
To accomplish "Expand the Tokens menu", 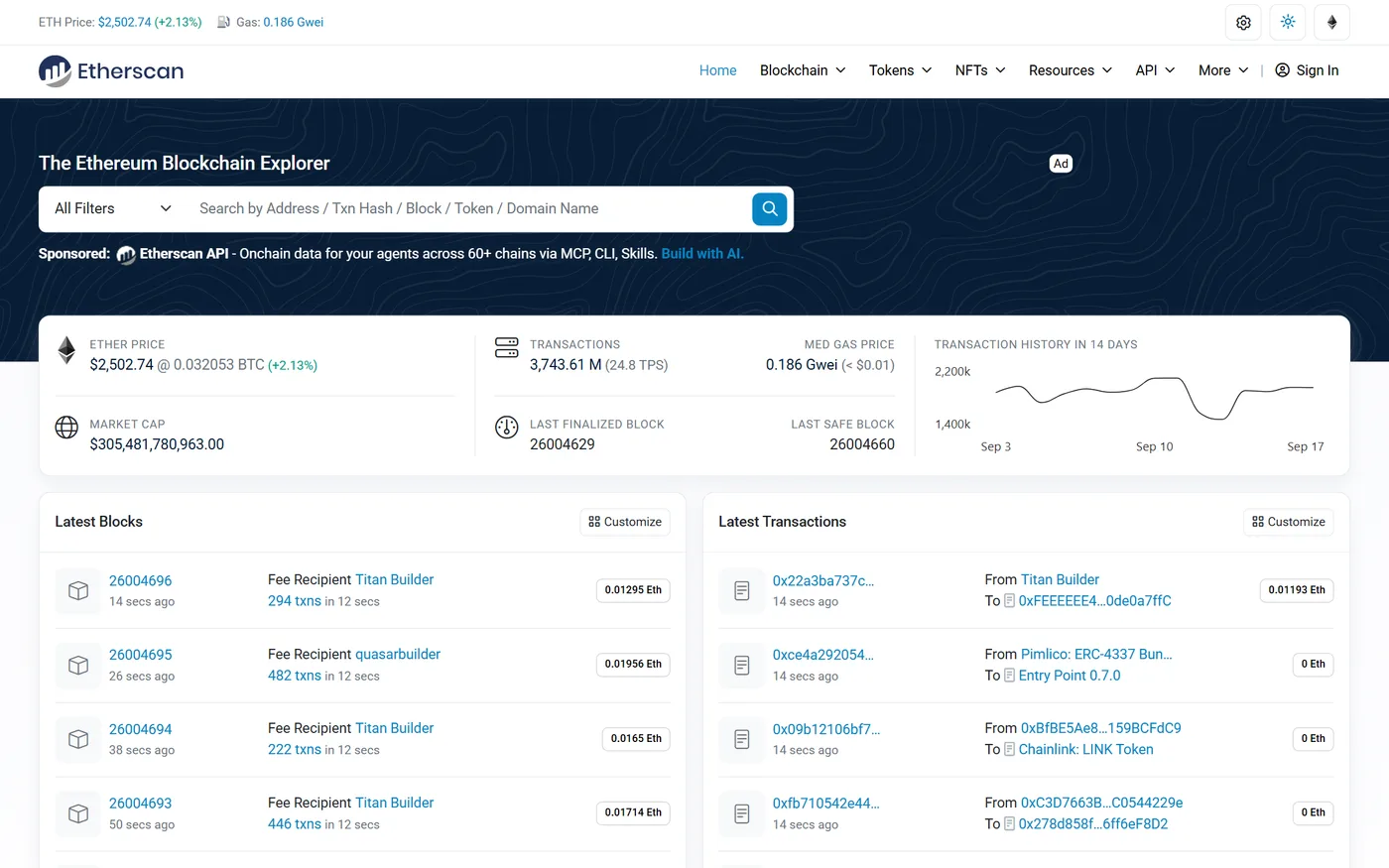I will pyautogui.click(x=900, y=70).
